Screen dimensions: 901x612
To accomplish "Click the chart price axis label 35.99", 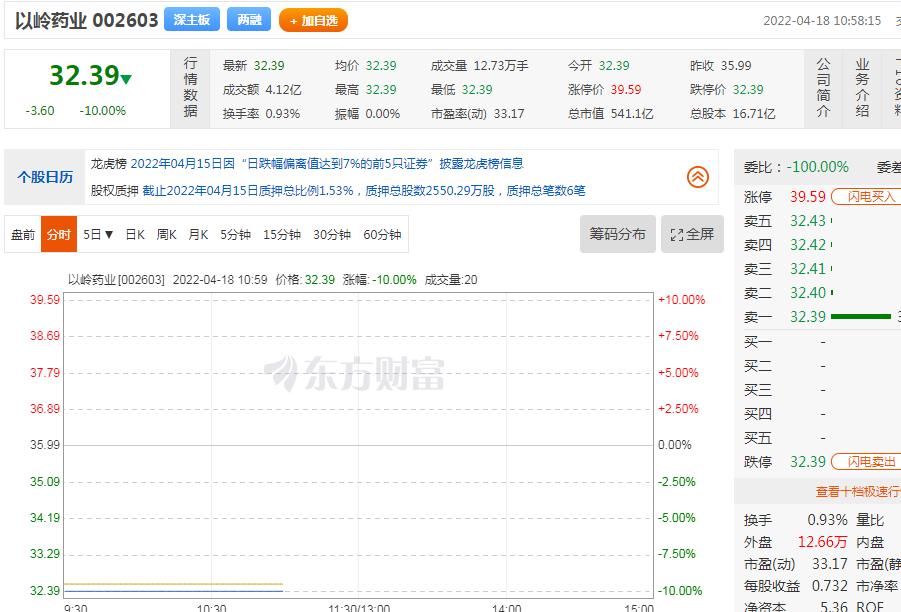I will 45,445.
